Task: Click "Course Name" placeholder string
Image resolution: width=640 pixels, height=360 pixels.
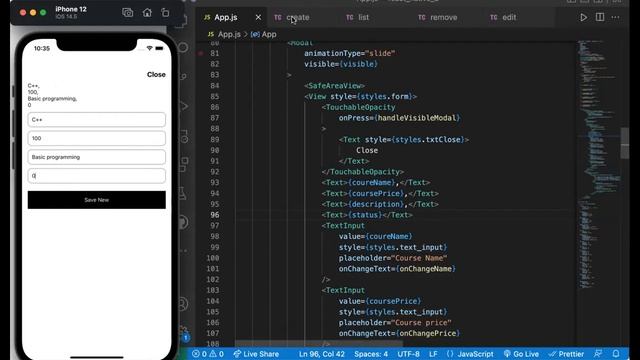Action: pos(419,258)
